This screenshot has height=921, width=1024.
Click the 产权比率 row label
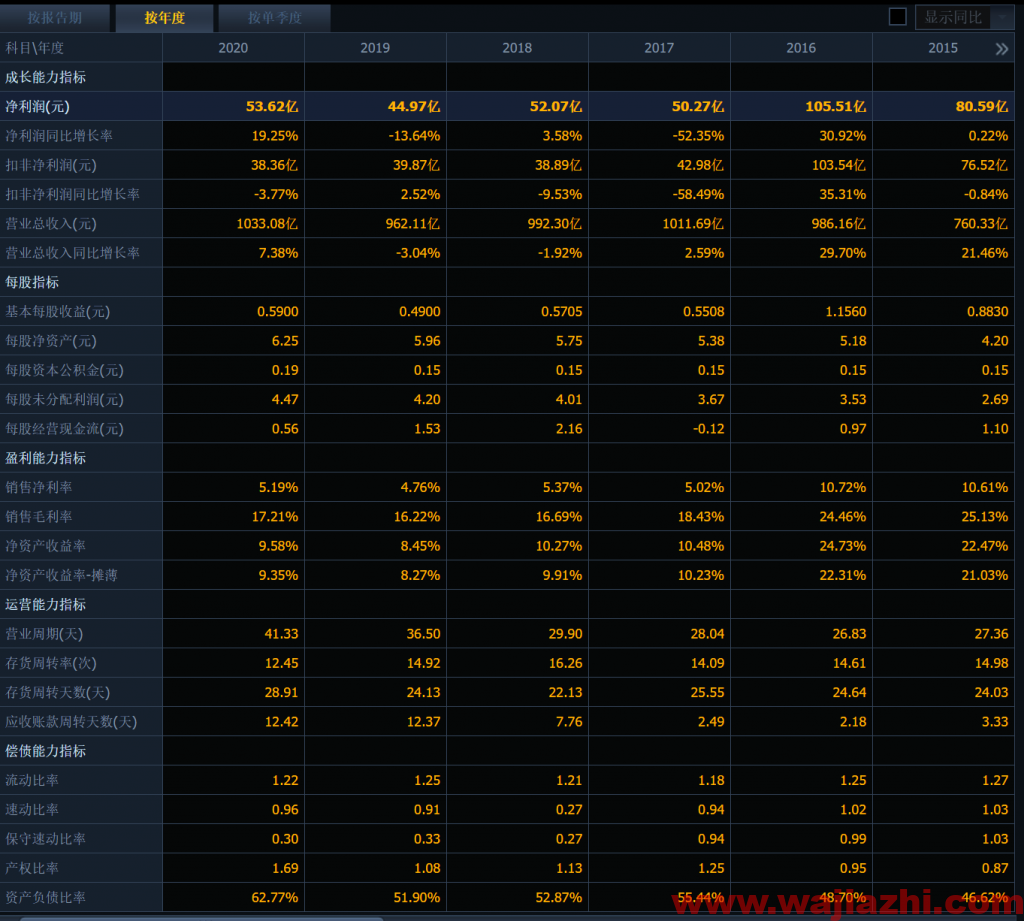pyautogui.click(x=32, y=869)
